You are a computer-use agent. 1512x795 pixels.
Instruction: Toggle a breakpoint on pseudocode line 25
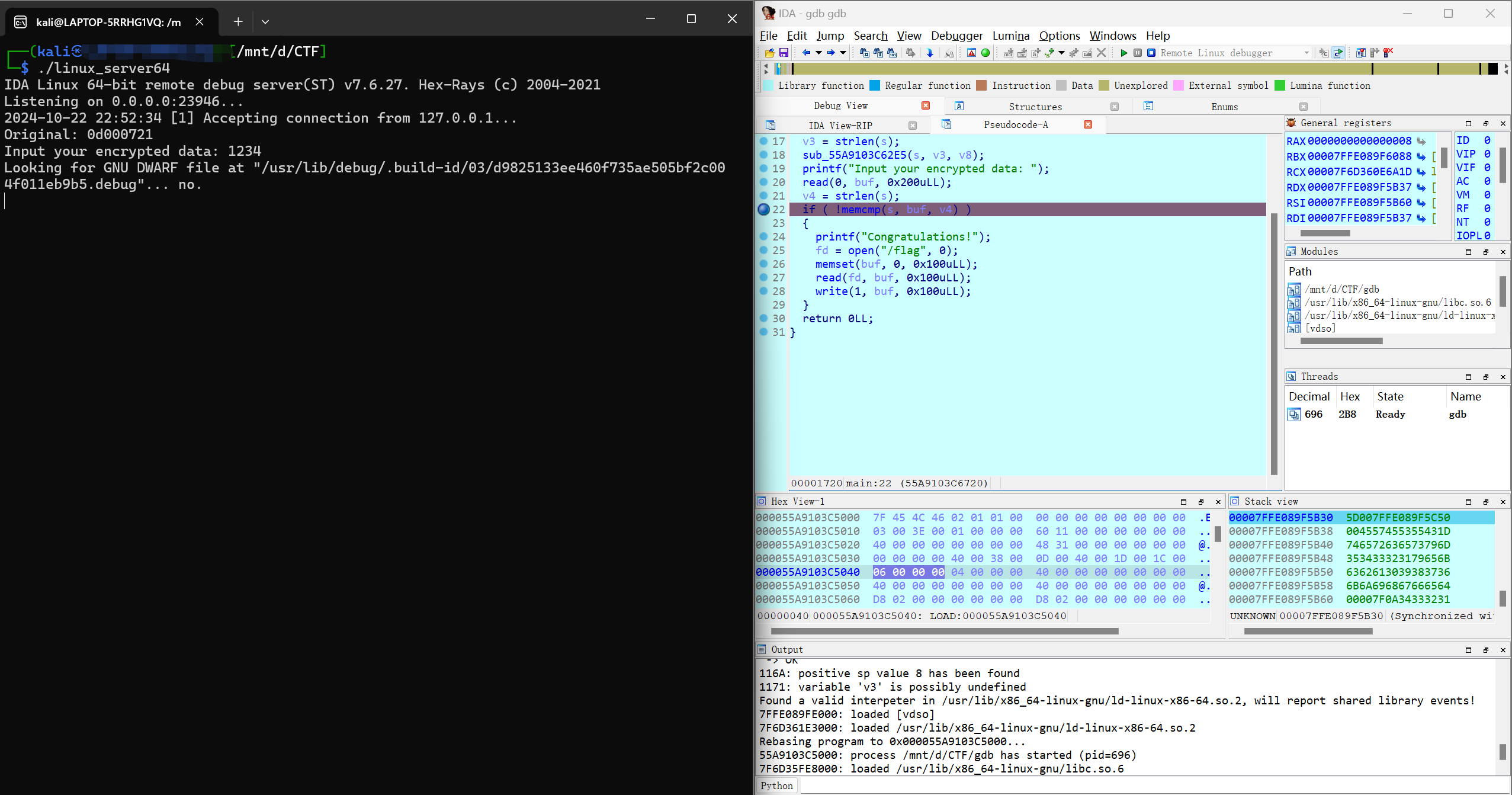763,250
